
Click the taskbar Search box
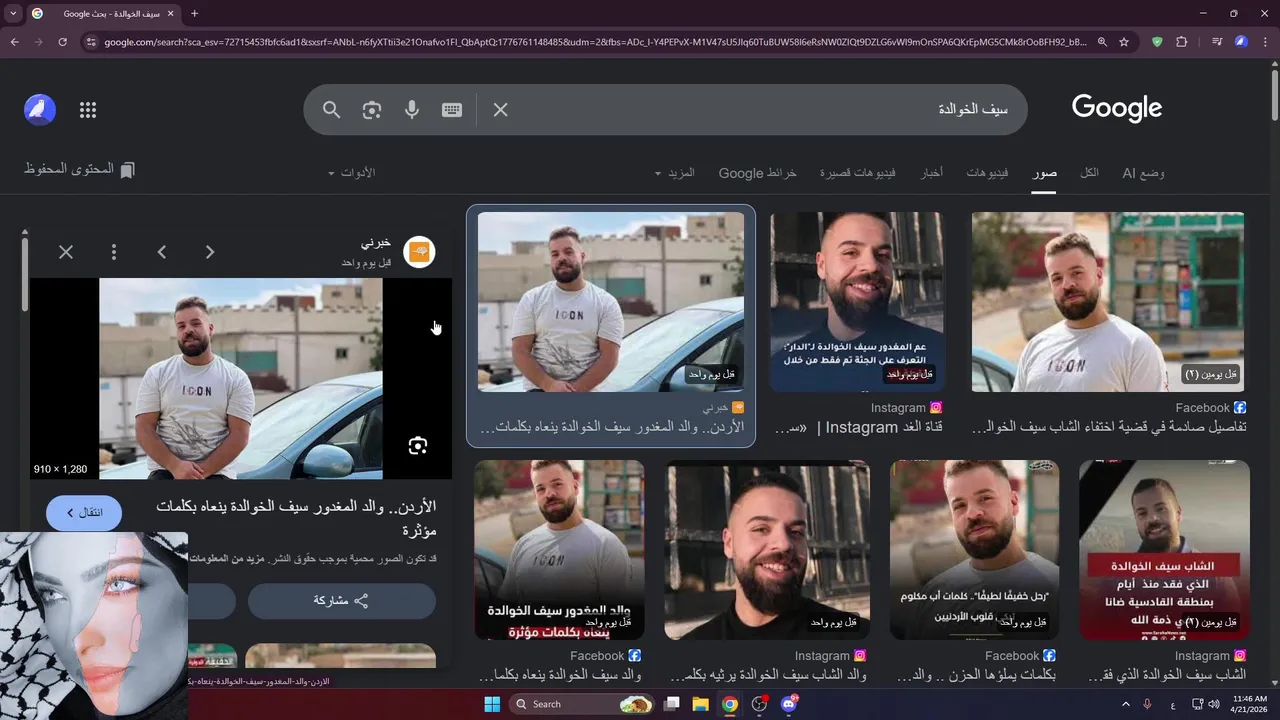click(x=583, y=704)
